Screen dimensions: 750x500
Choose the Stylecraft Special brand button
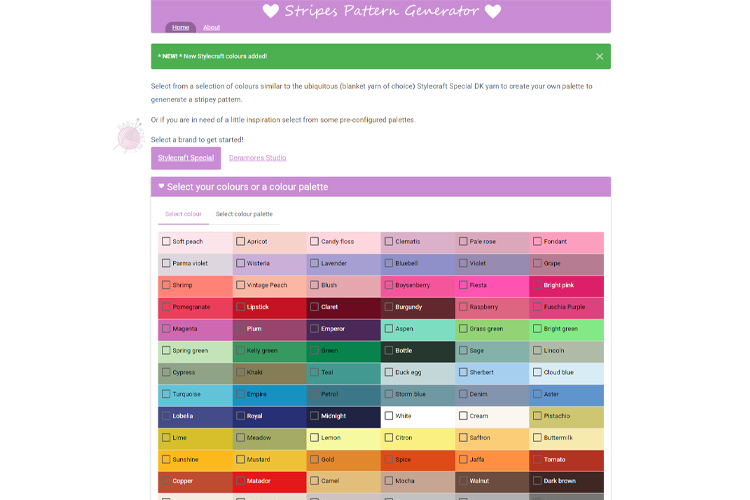(x=186, y=158)
